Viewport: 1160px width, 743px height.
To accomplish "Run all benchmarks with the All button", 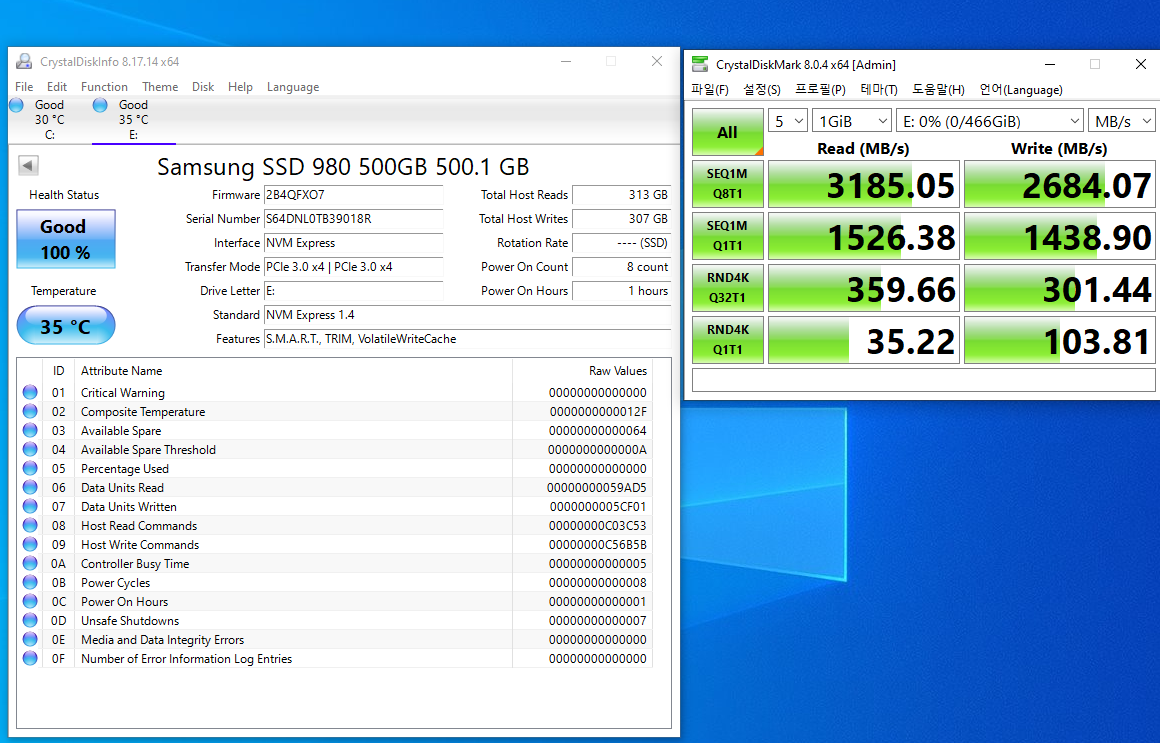I will pos(727,132).
